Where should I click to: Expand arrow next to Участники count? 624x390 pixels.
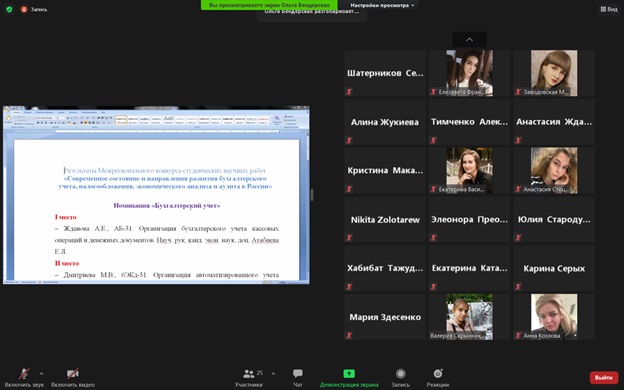[273, 374]
